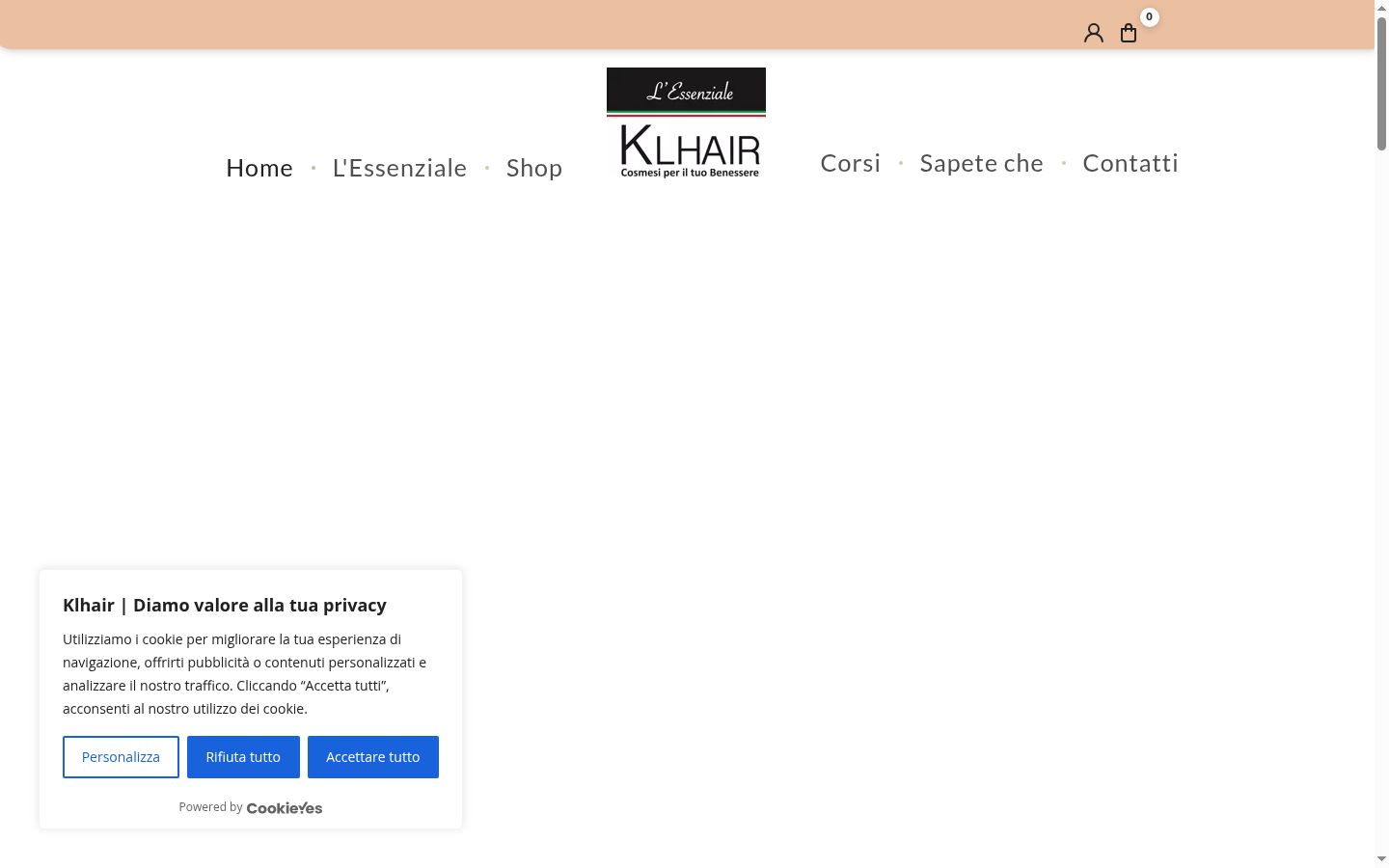Click Accettare tutto to accept cookies
The width and height of the screenshot is (1389, 868).
[373, 757]
